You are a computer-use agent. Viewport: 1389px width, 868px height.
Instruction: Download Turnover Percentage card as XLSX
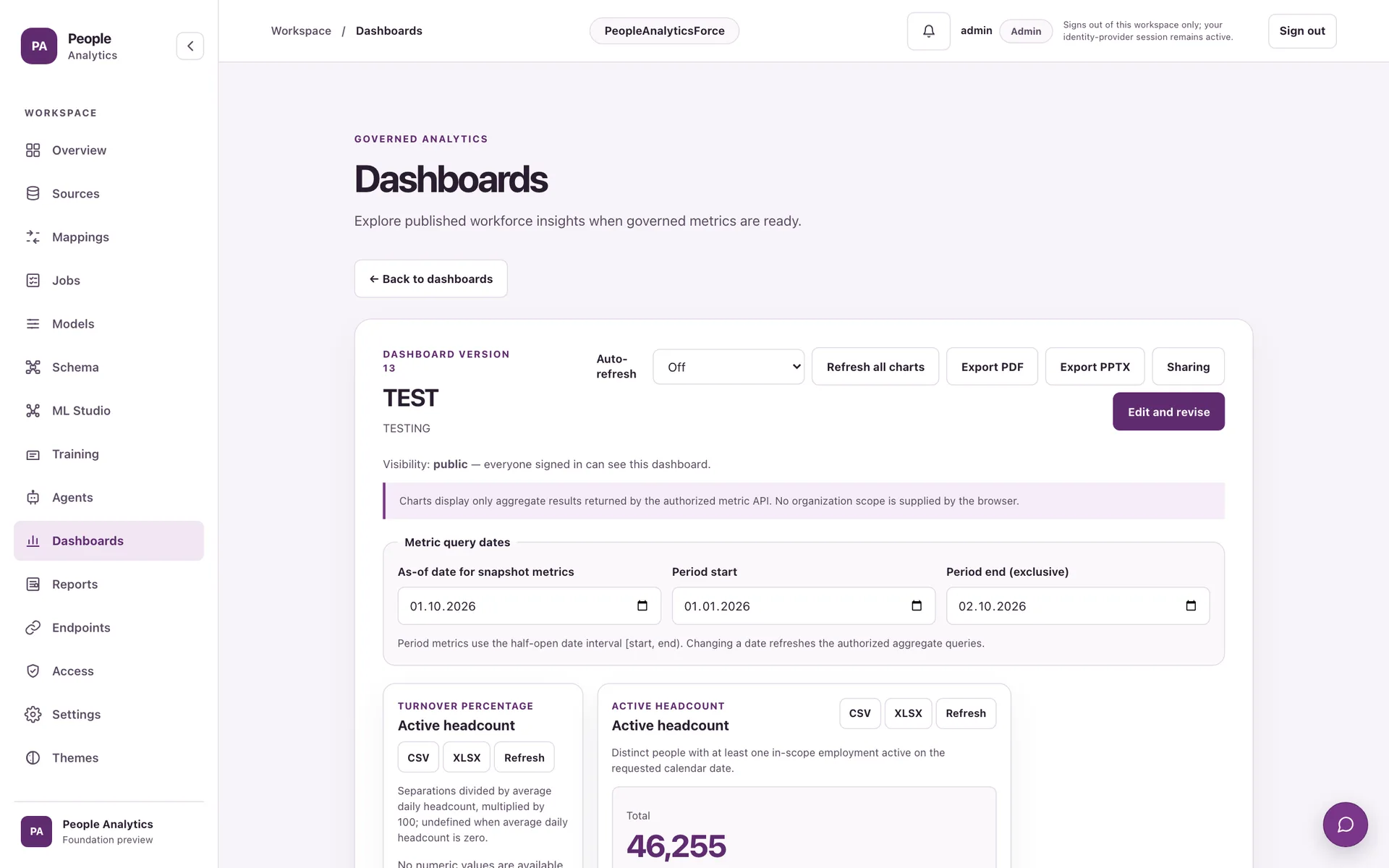click(467, 757)
